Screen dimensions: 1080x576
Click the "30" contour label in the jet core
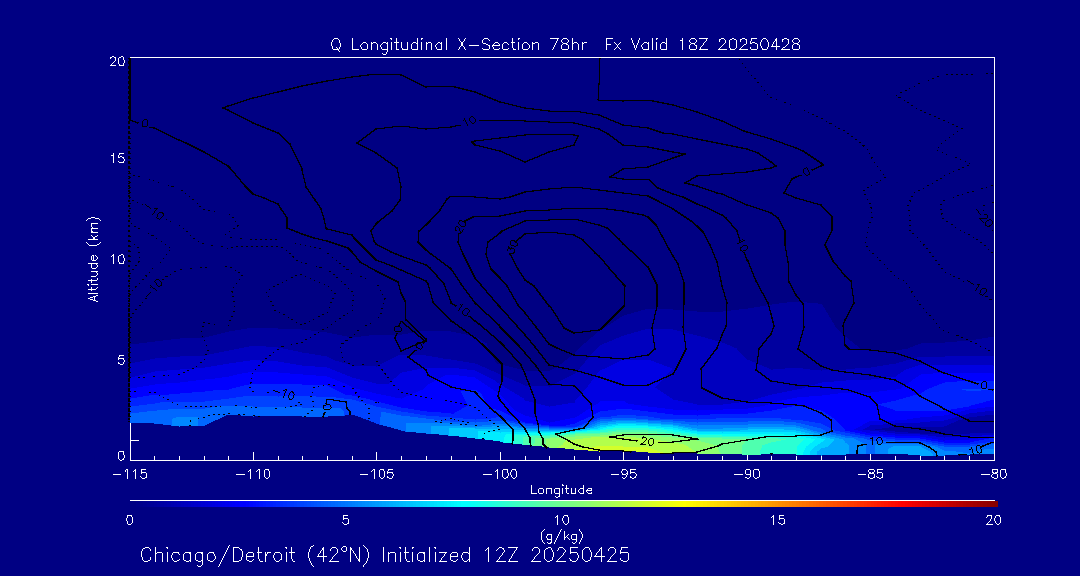click(512, 247)
